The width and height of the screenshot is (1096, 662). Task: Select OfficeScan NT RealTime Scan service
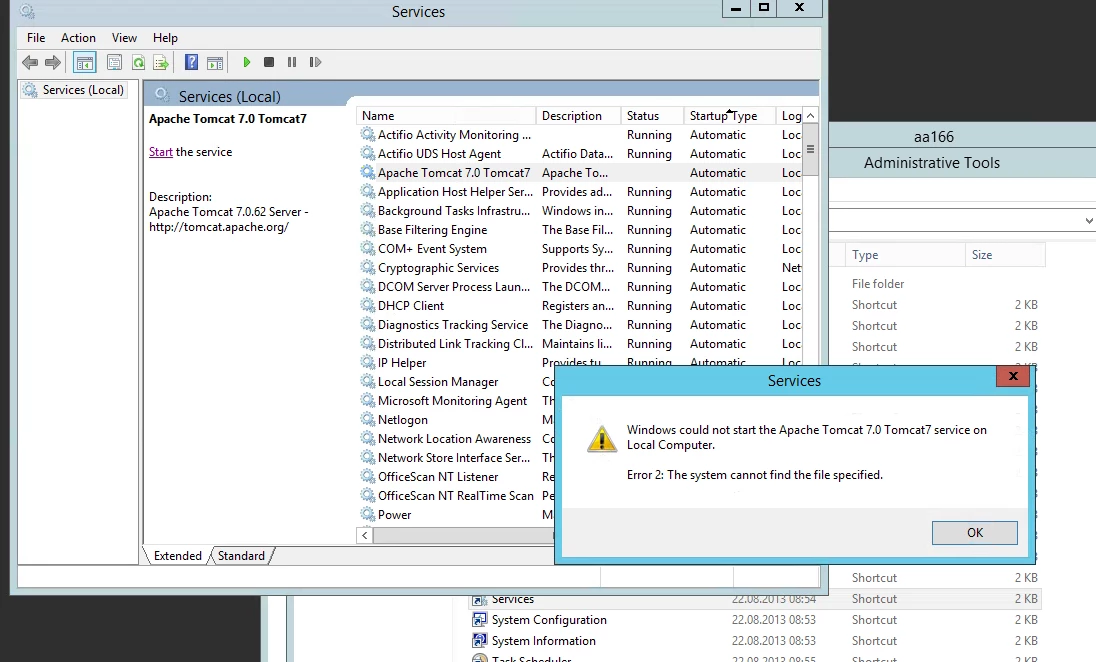(x=456, y=496)
